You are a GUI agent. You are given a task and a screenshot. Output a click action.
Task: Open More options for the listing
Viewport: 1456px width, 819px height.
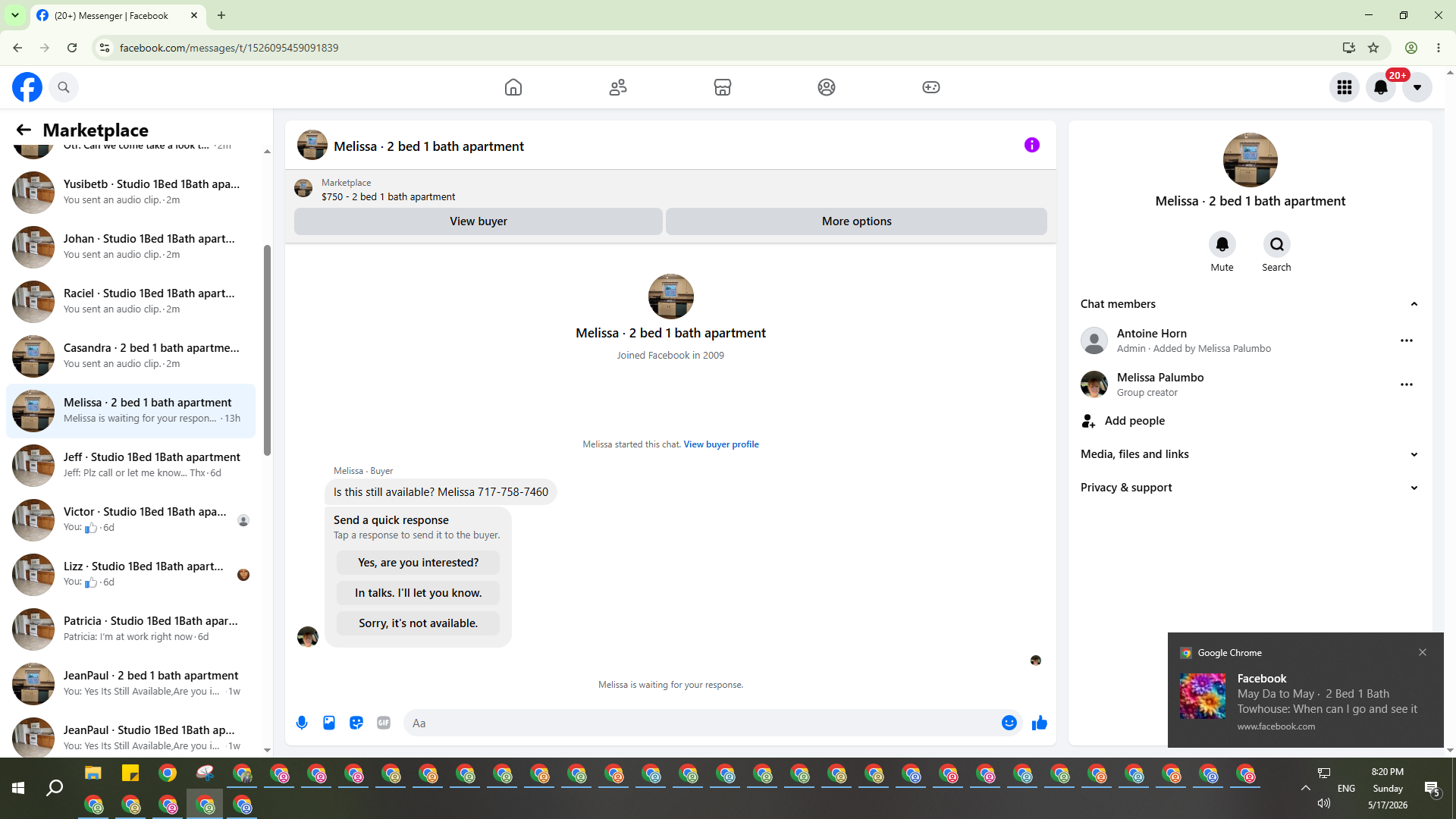pyautogui.click(x=857, y=221)
